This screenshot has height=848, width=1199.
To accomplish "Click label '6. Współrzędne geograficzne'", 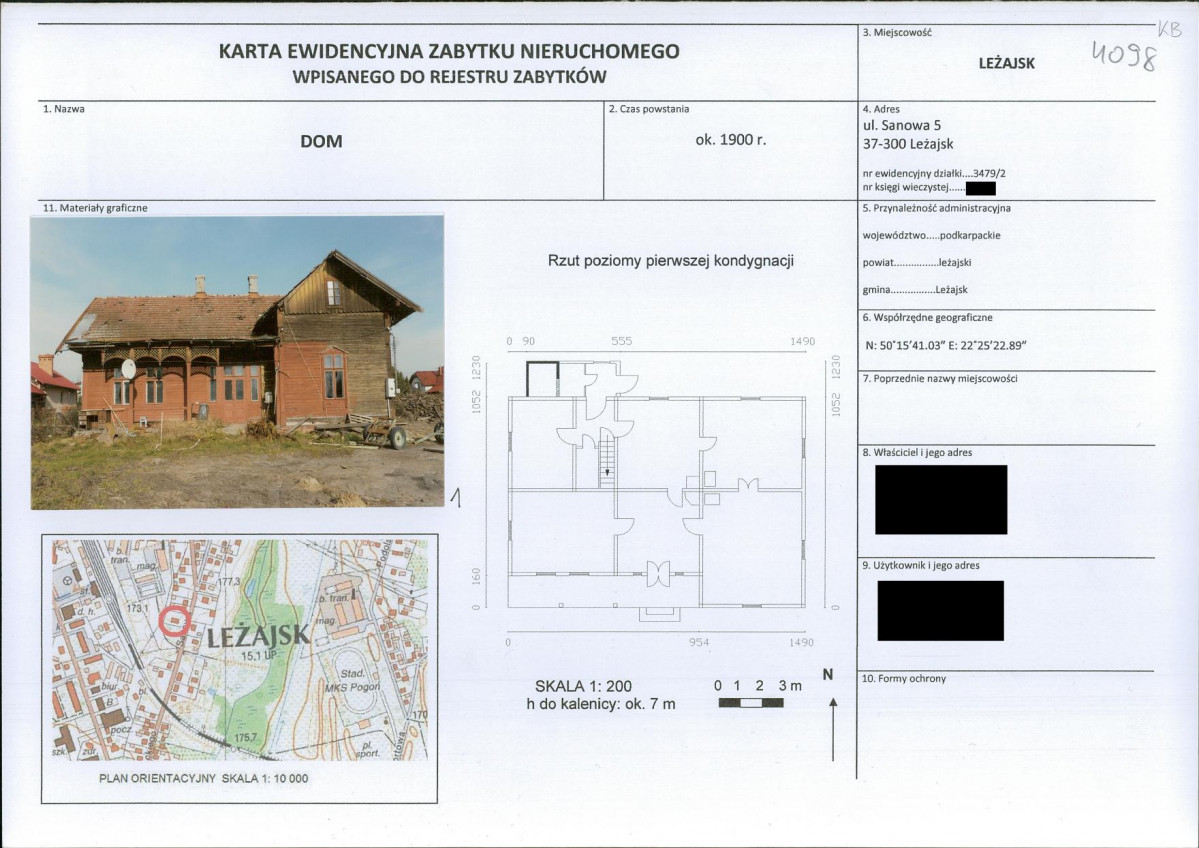I will coord(928,317).
